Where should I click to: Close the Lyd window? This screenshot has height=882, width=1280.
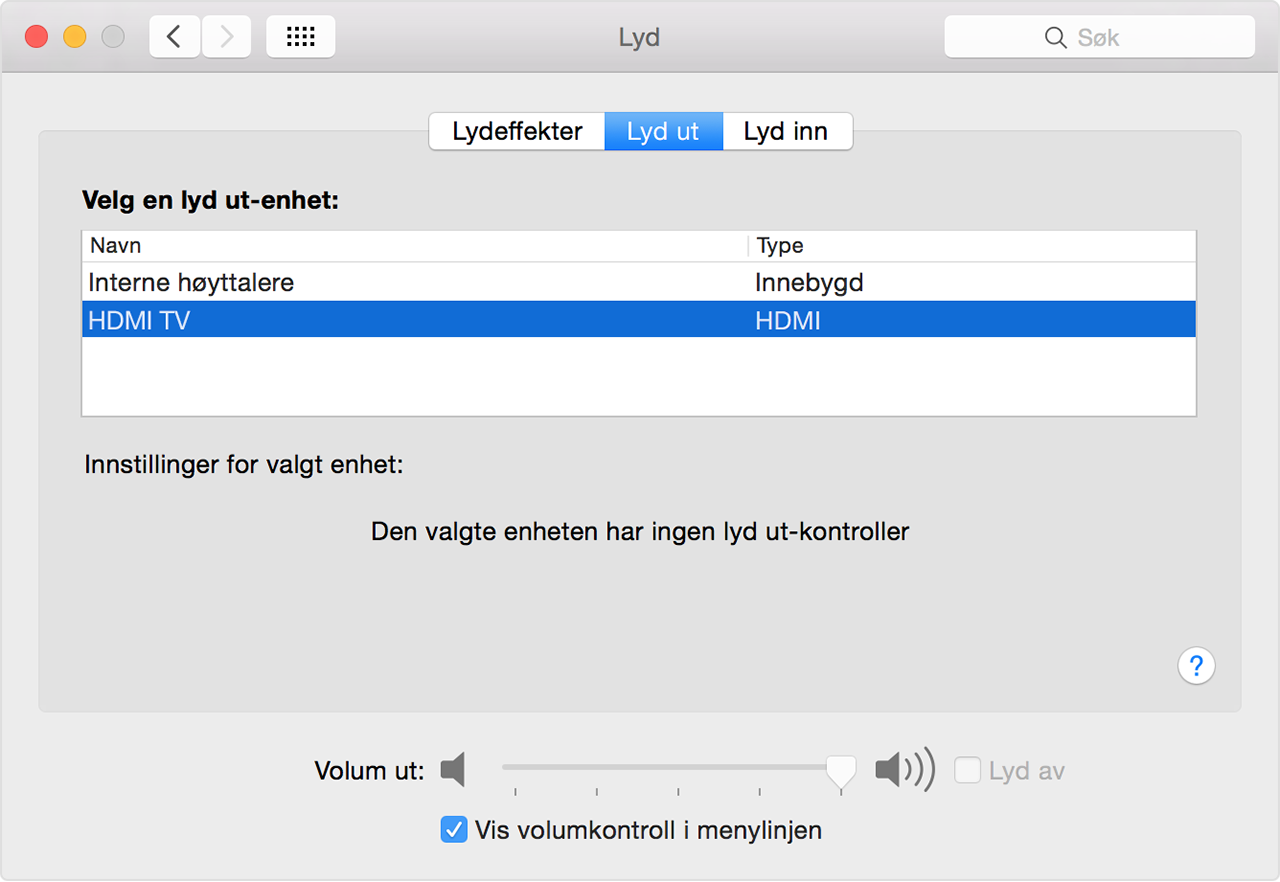coord(37,37)
